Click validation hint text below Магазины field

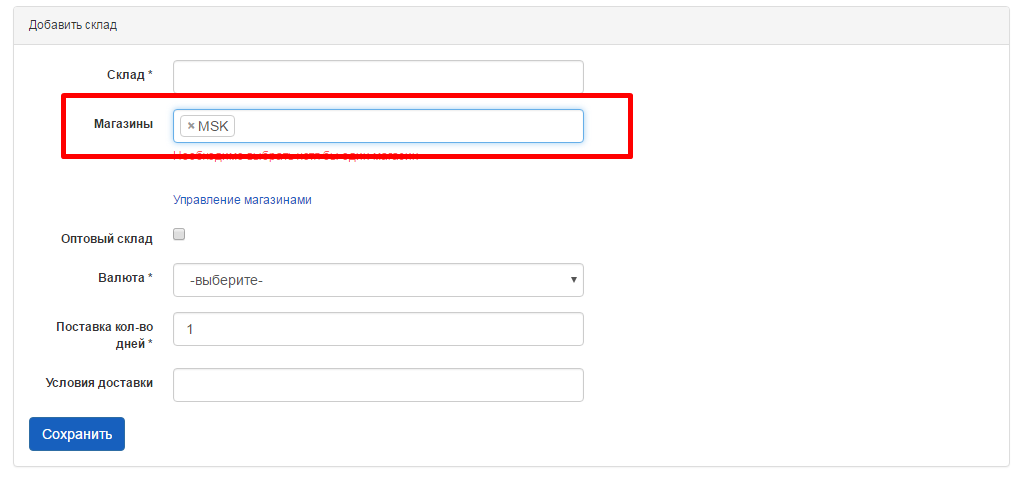(295, 156)
